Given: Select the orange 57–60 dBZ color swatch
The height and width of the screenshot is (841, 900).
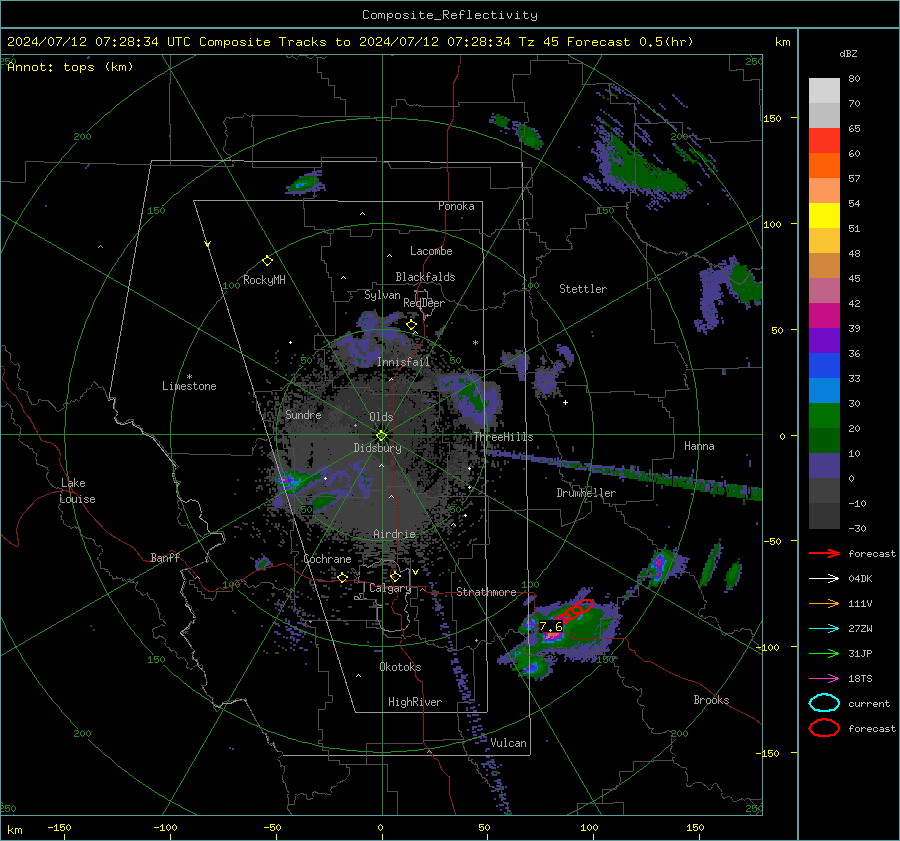Looking at the screenshot, I should tap(824, 165).
